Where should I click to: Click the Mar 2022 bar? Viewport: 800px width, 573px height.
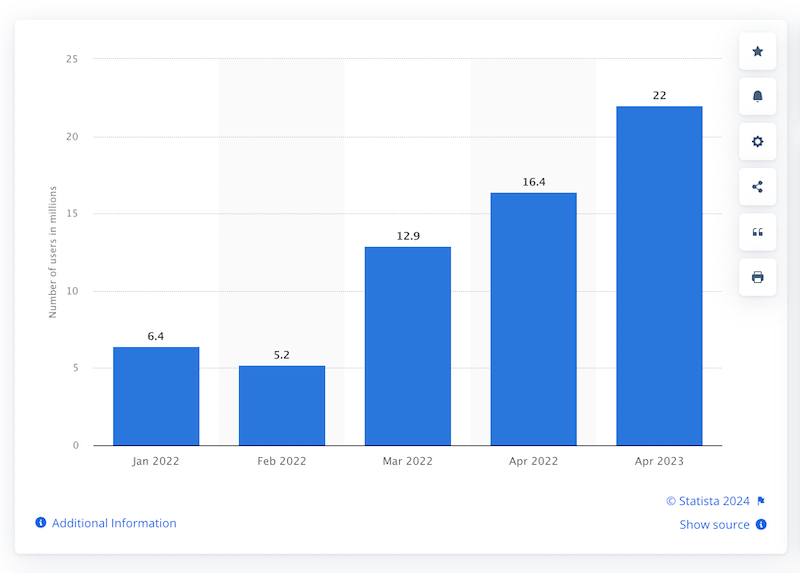408,346
